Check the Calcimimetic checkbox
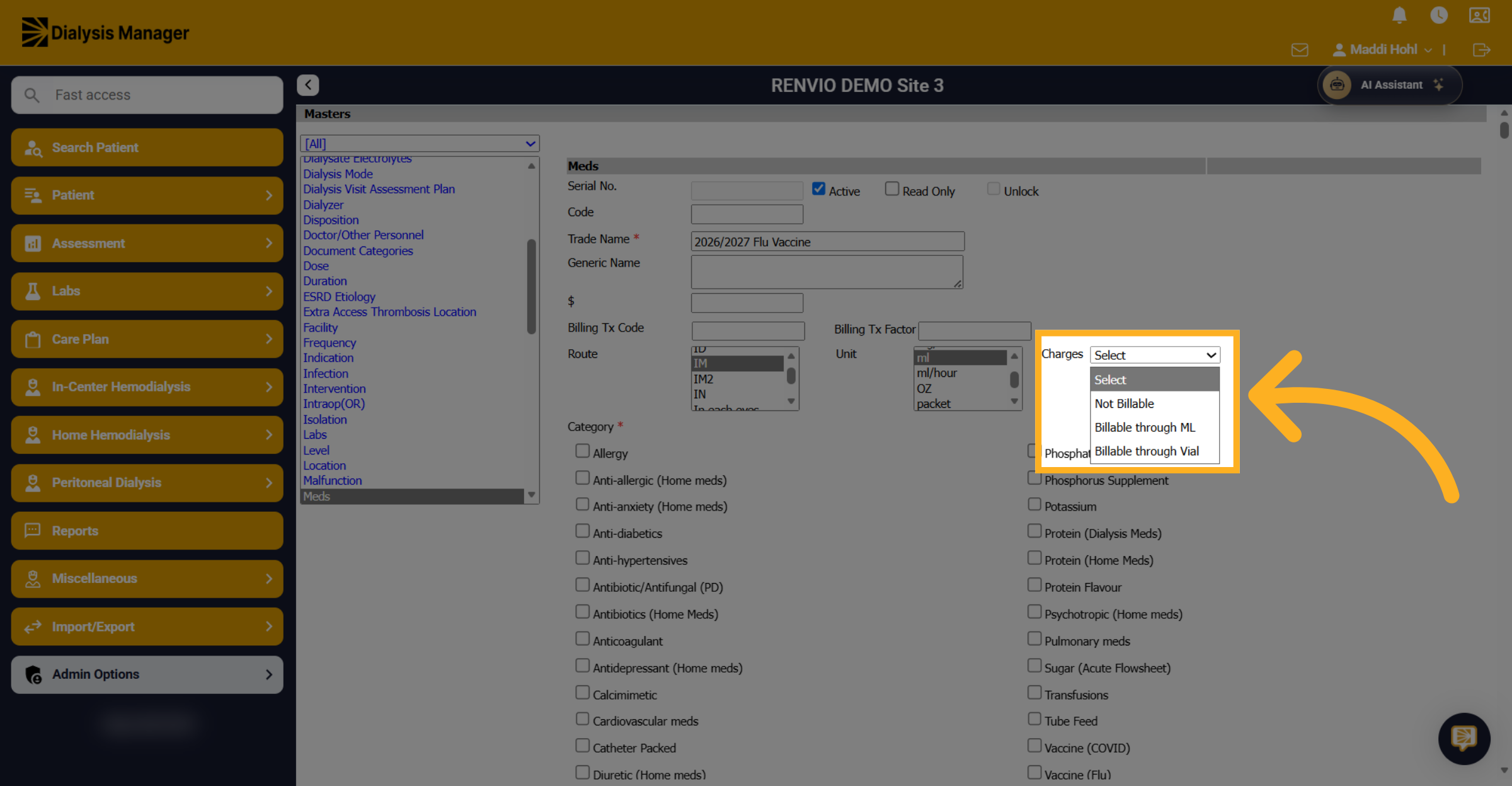1512x786 pixels. point(582,693)
